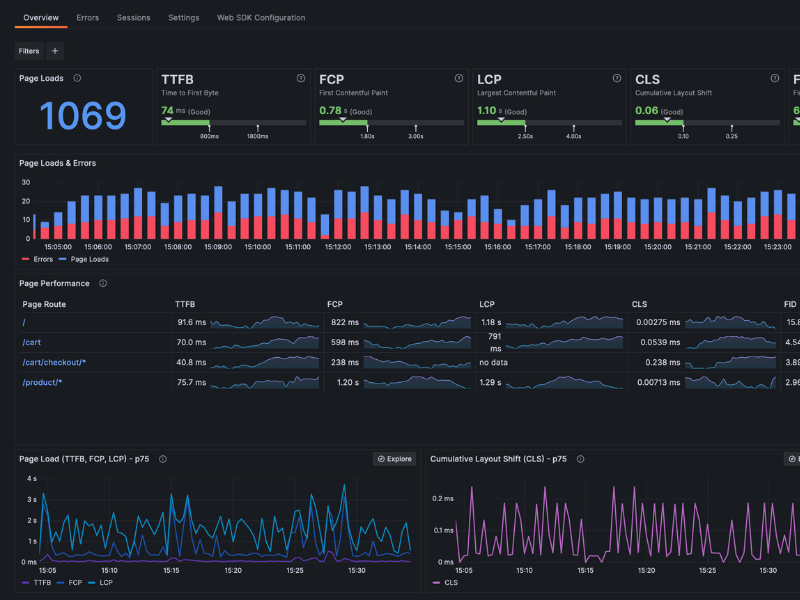Click the / row CLS sparkline
Image resolution: width=800 pixels, height=600 pixels.
coord(731,322)
